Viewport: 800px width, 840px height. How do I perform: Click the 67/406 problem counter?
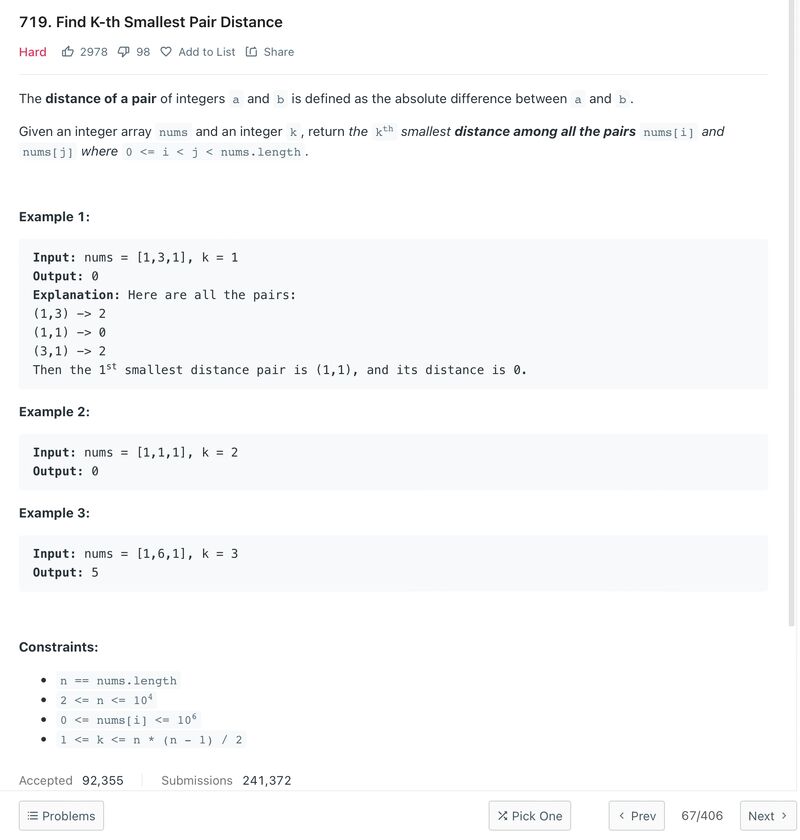point(702,815)
